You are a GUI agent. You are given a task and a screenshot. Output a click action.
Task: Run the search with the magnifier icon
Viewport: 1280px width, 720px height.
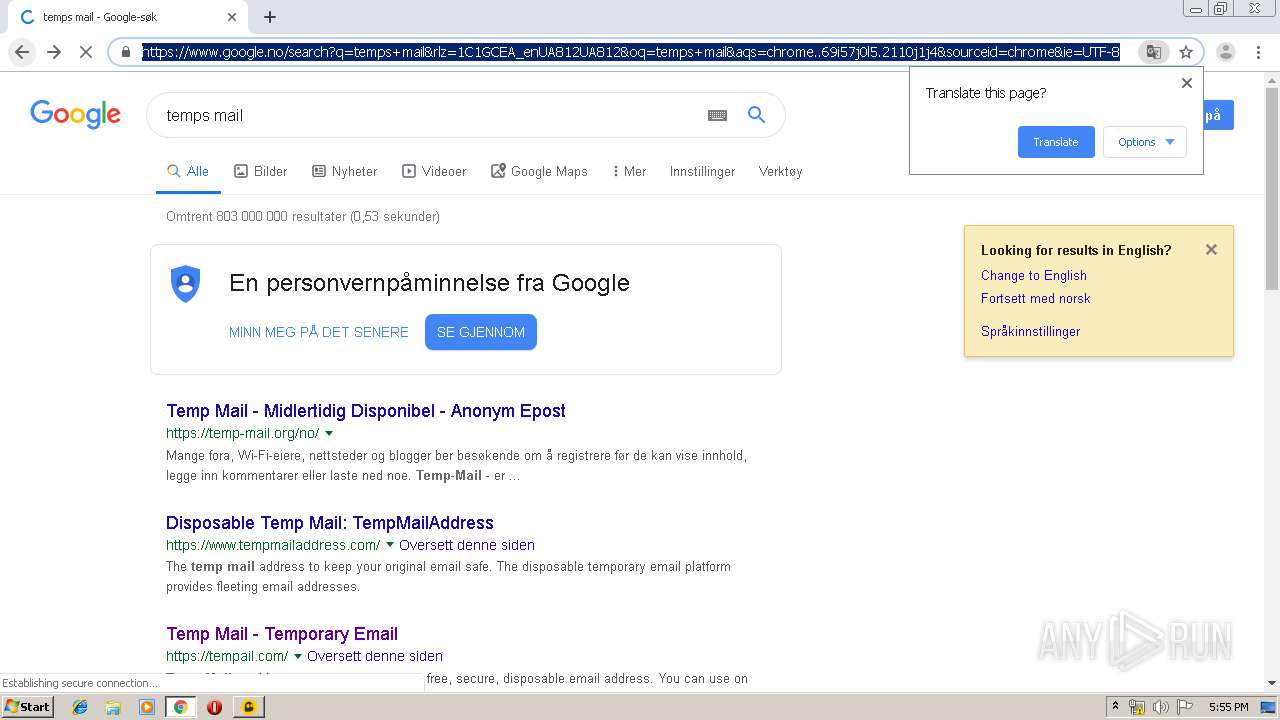(757, 115)
